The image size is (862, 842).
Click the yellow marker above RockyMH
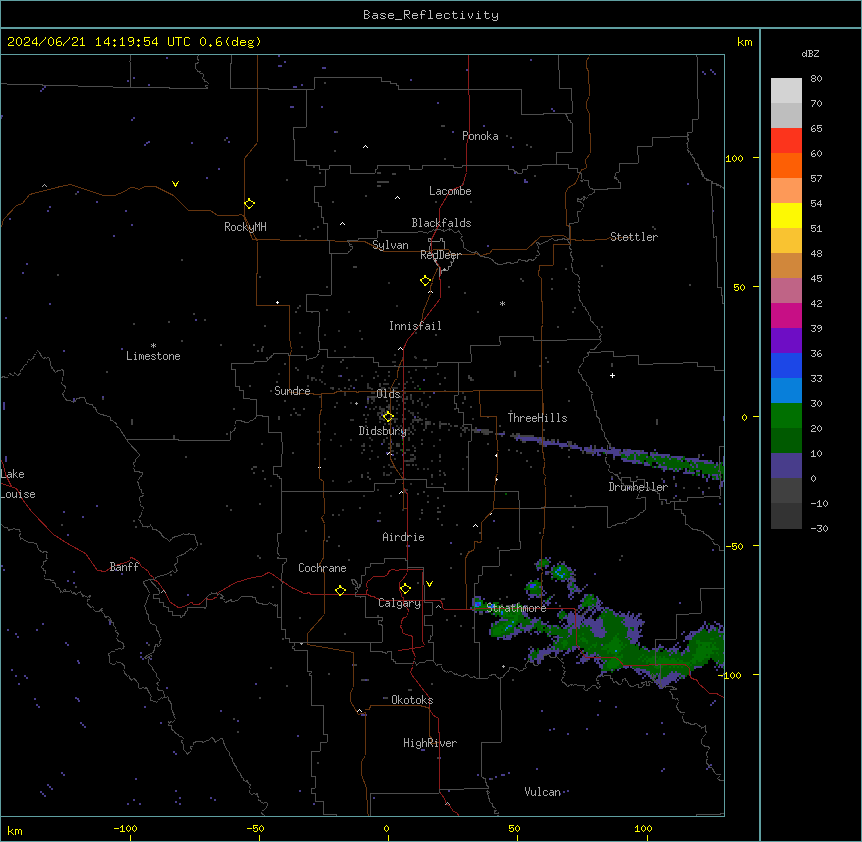249,203
